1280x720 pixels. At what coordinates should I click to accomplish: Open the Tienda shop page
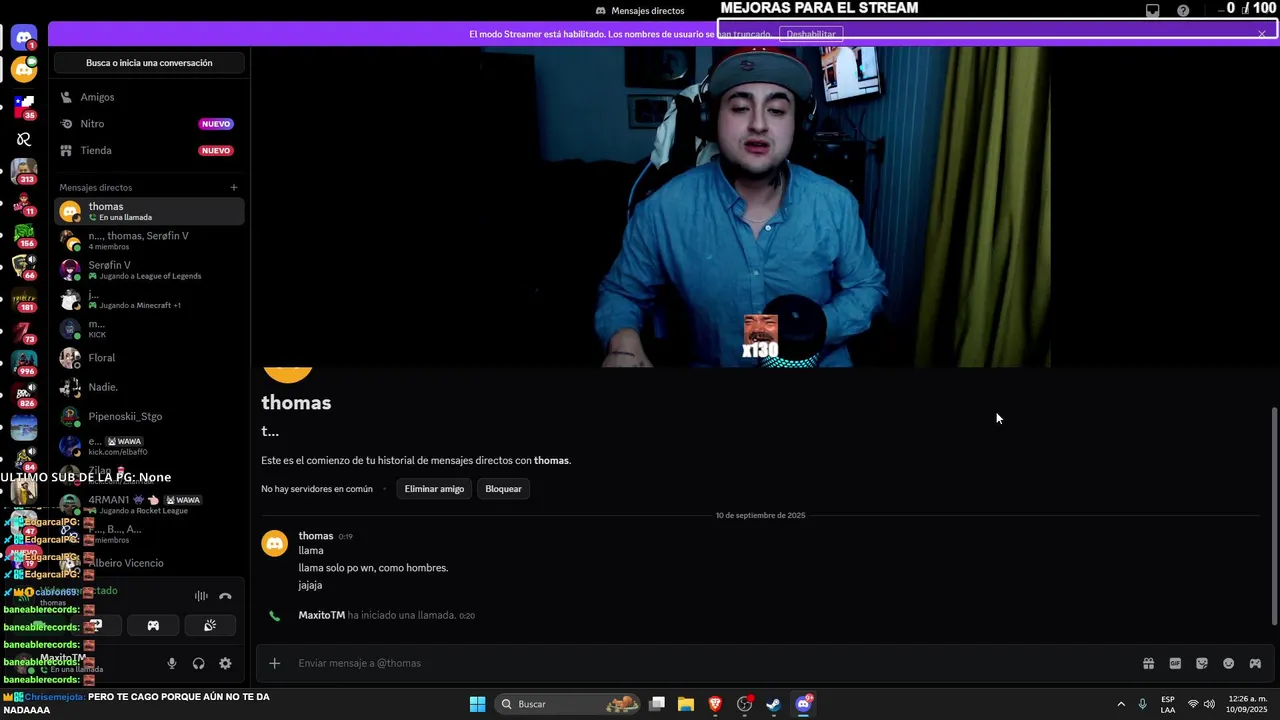(149, 150)
